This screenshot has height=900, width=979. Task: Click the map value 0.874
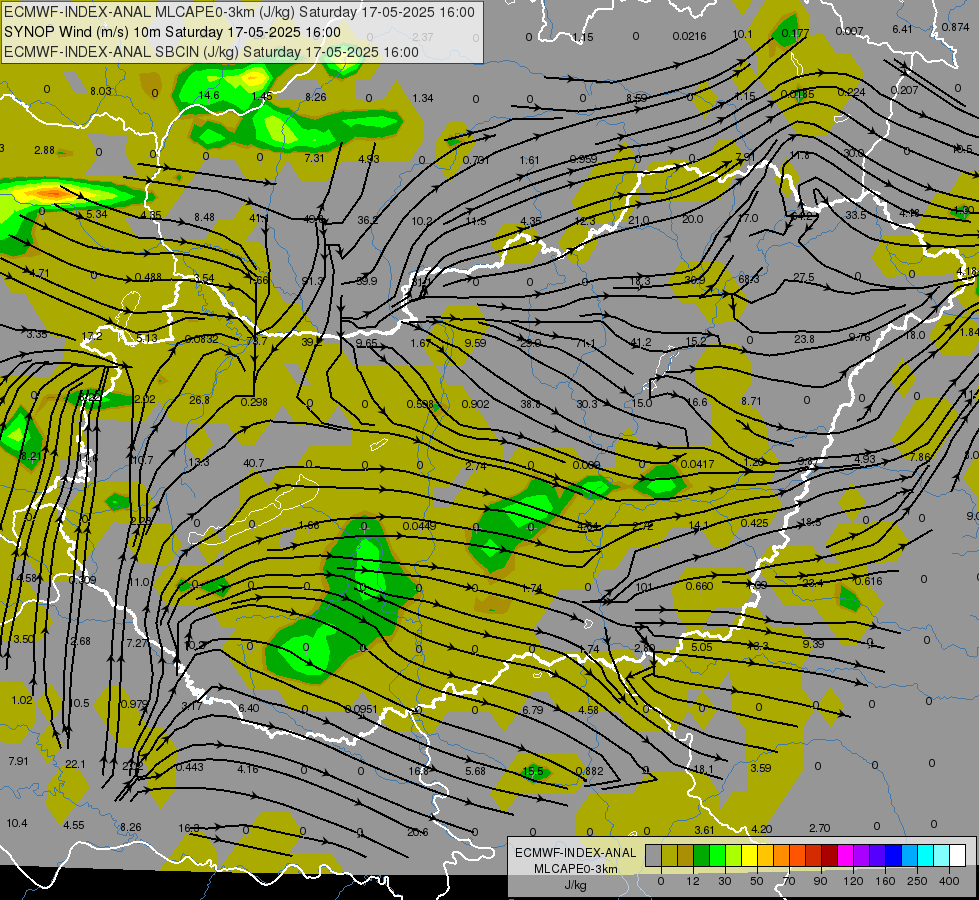pos(955,27)
